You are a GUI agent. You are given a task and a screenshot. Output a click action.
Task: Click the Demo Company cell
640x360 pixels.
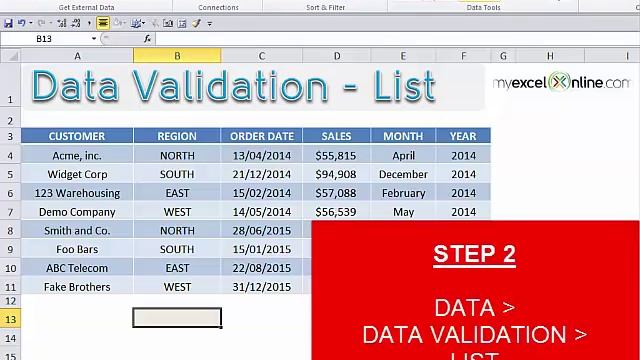point(77,212)
